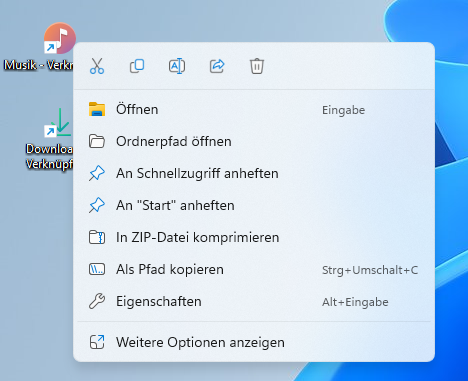
Task: Select An Schnellzugriff anheften
Action: (x=254, y=173)
